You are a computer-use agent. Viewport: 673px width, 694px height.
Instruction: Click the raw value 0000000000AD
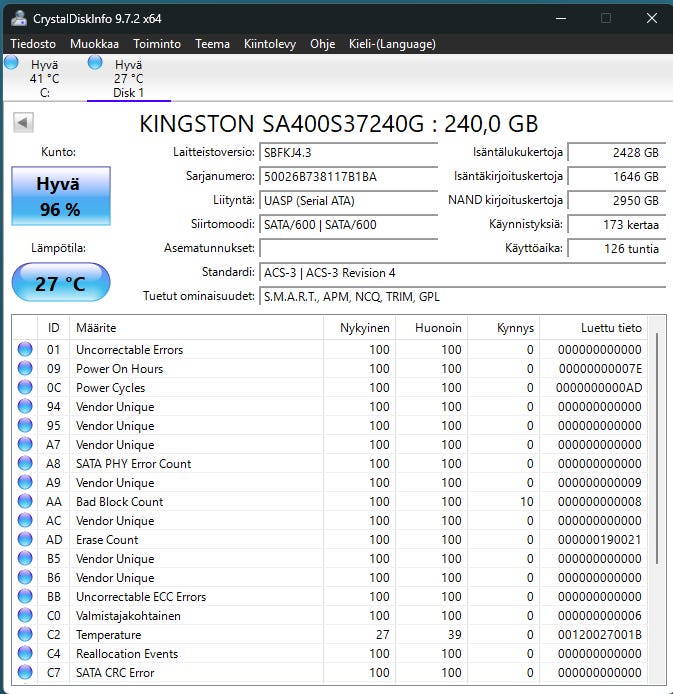click(599, 388)
